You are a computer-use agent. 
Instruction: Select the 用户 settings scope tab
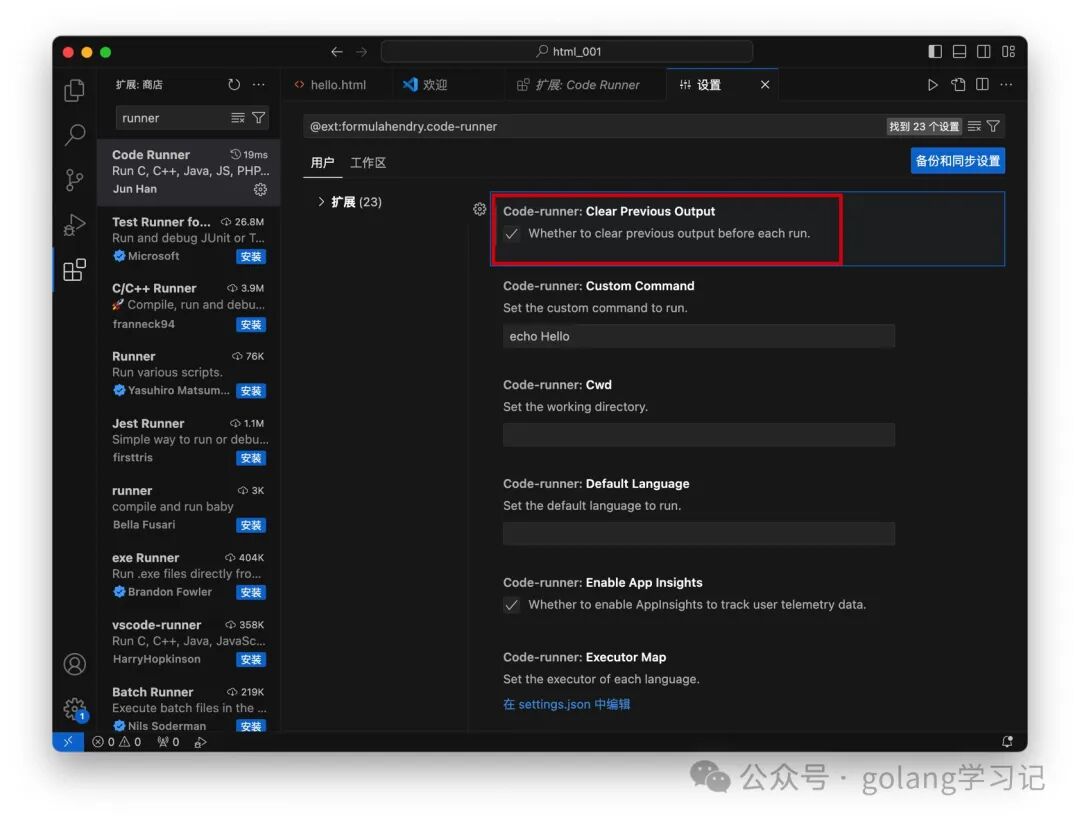coord(322,163)
